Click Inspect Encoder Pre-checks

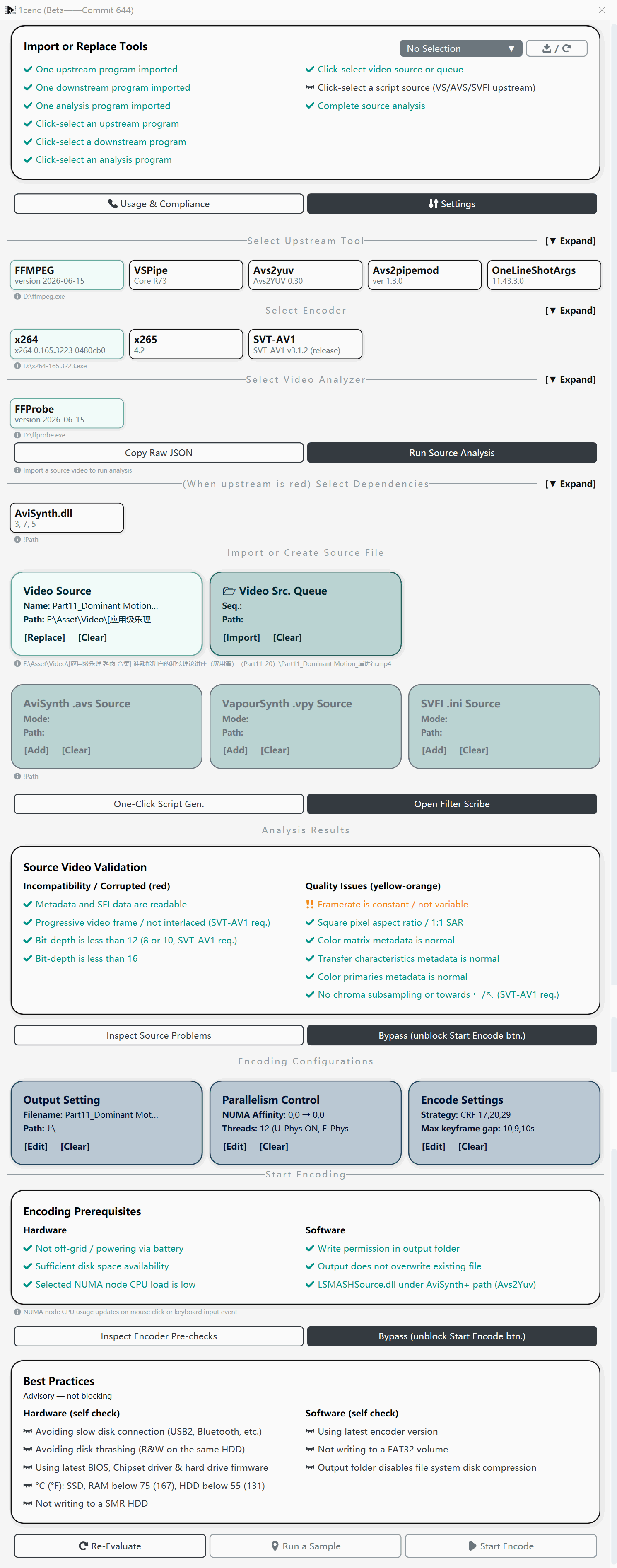click(x=159, y=1336)
